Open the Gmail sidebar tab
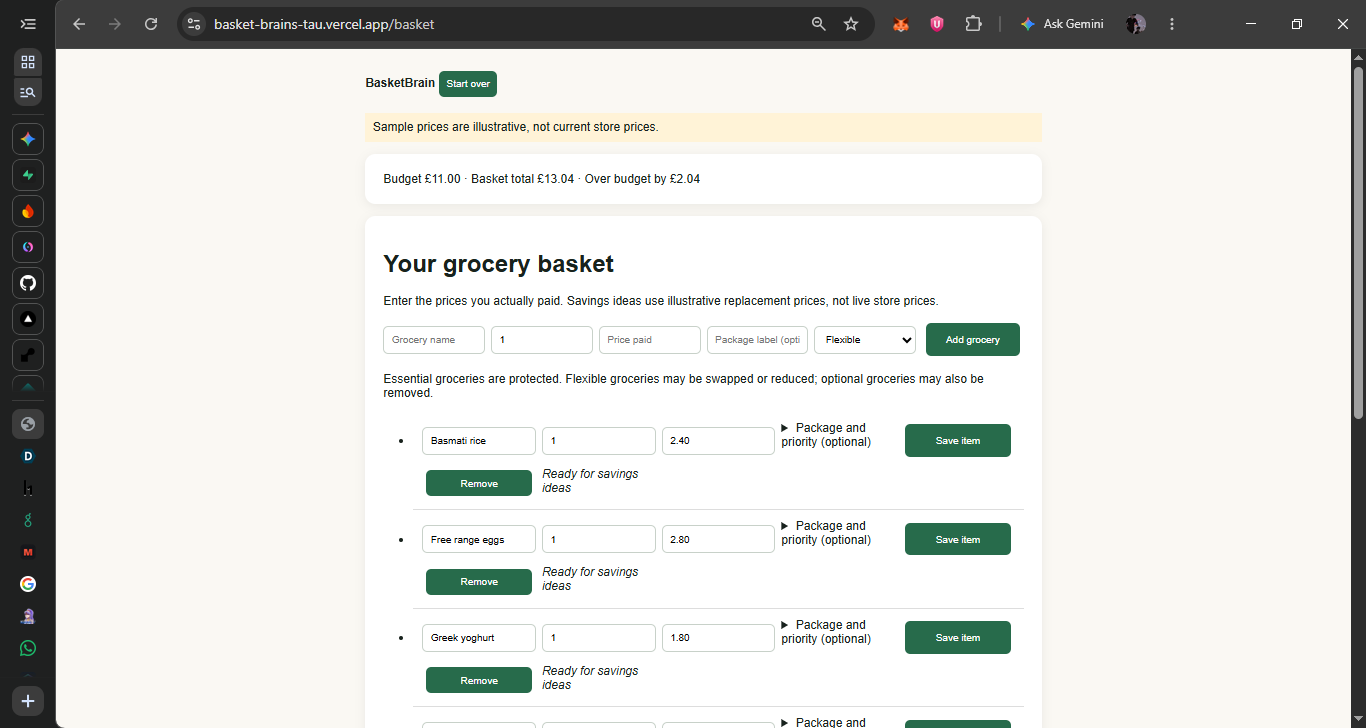Screen dimensions: 1366x728 click(x=28, y=552)
